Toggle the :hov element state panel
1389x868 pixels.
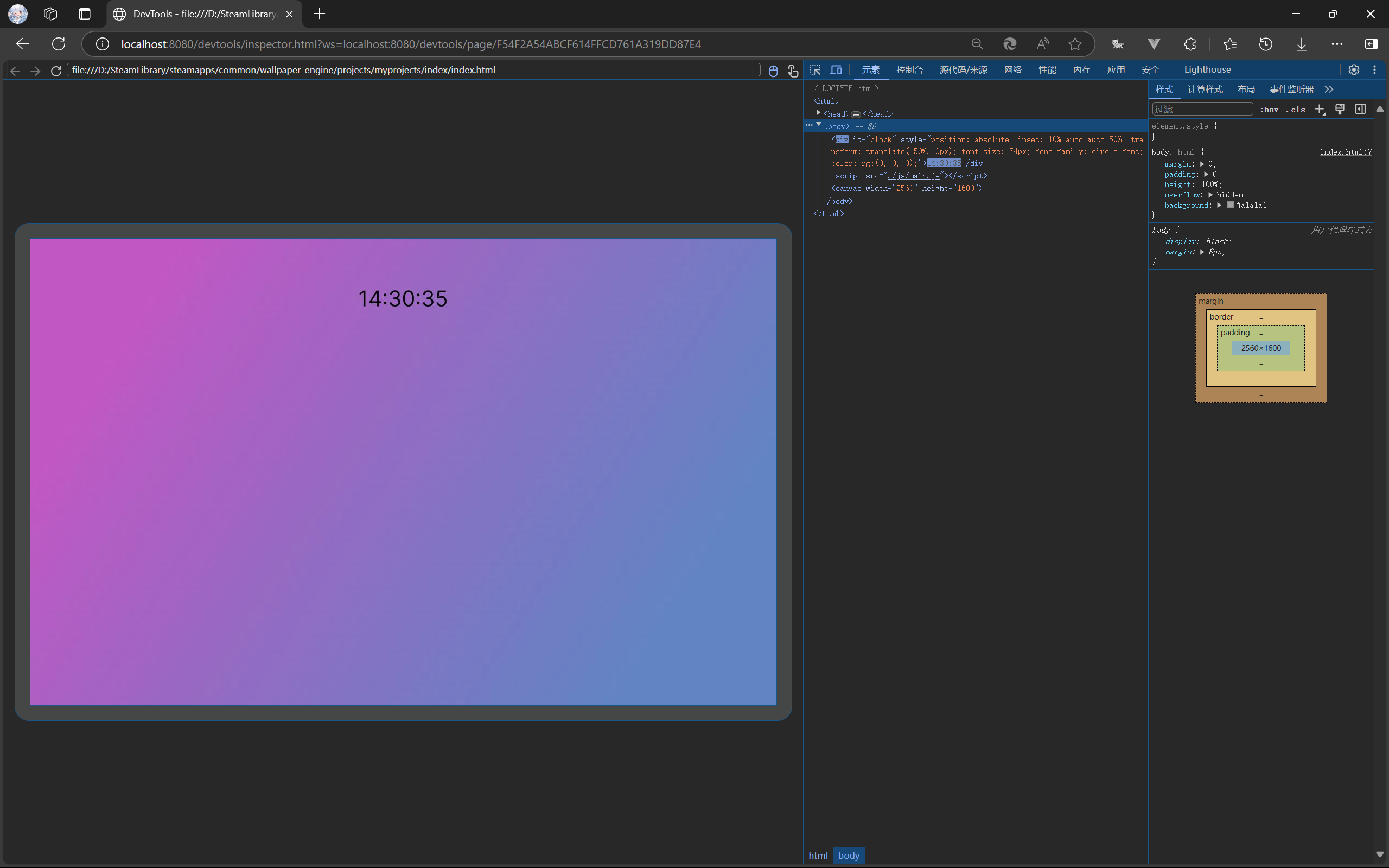pos(1269,110)
